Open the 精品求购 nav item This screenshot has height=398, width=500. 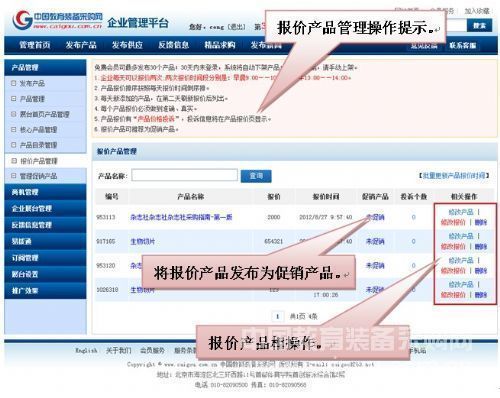pyautogui.click(x=220, y=45)
